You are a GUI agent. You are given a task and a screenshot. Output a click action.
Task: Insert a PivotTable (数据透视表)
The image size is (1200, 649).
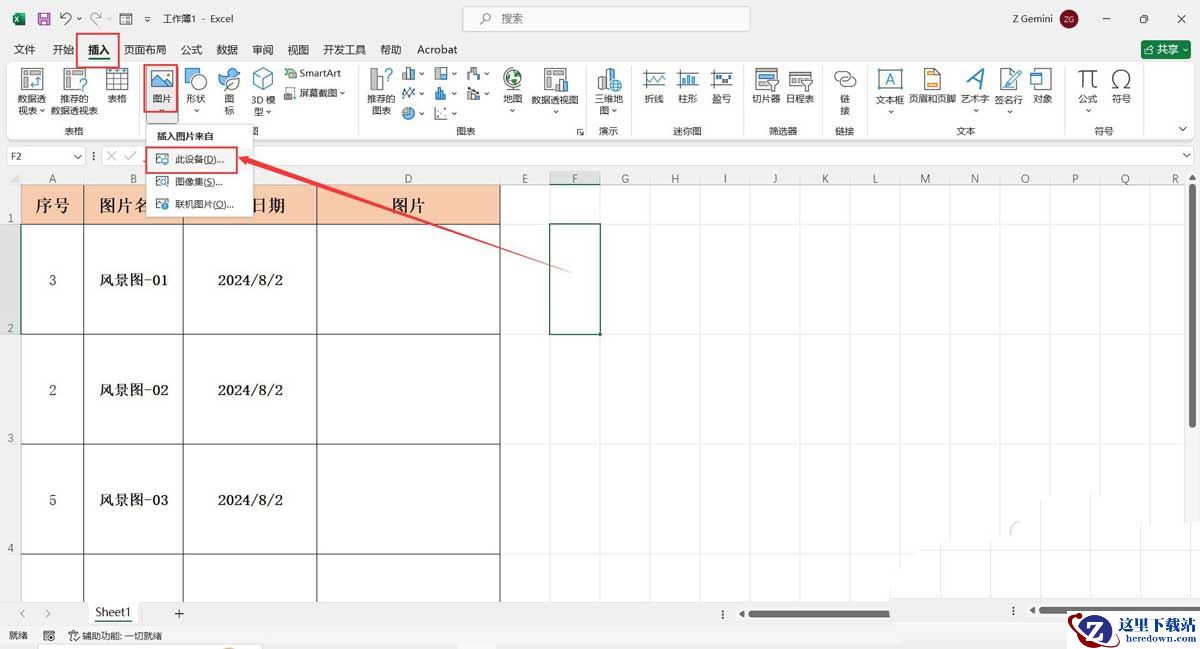[32, 92]
